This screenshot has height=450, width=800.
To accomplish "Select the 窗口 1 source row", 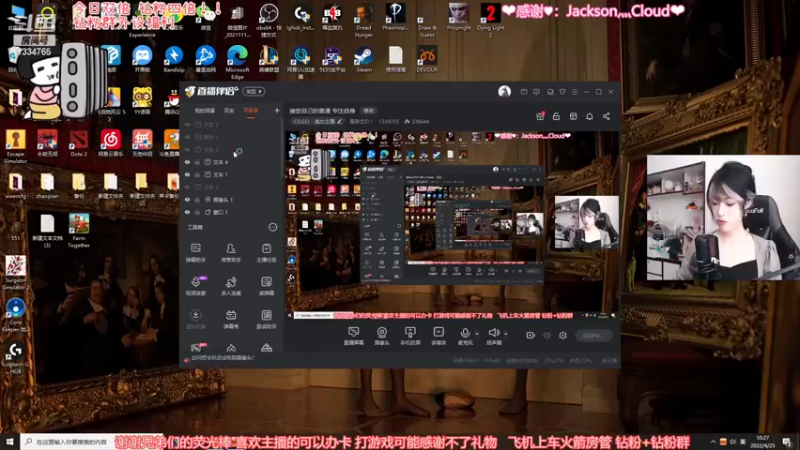I will pos(231,212).
